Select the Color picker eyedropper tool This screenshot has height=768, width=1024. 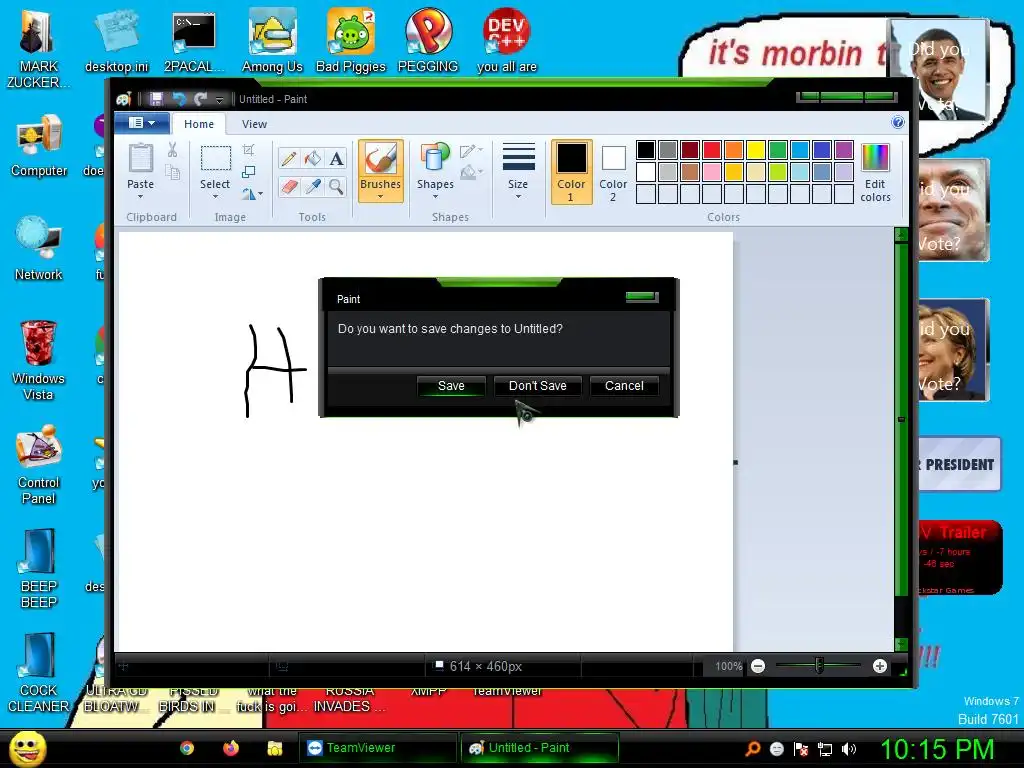[x=313, y=187]
